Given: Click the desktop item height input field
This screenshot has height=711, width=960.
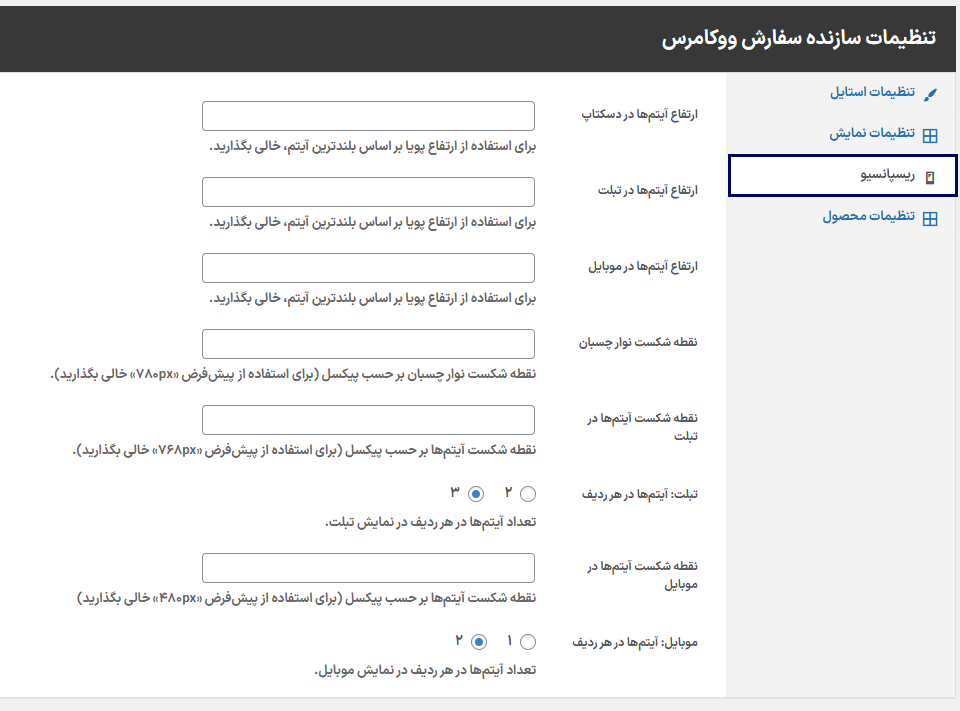Looking at the screenshot, I should [x=368, y=115].
